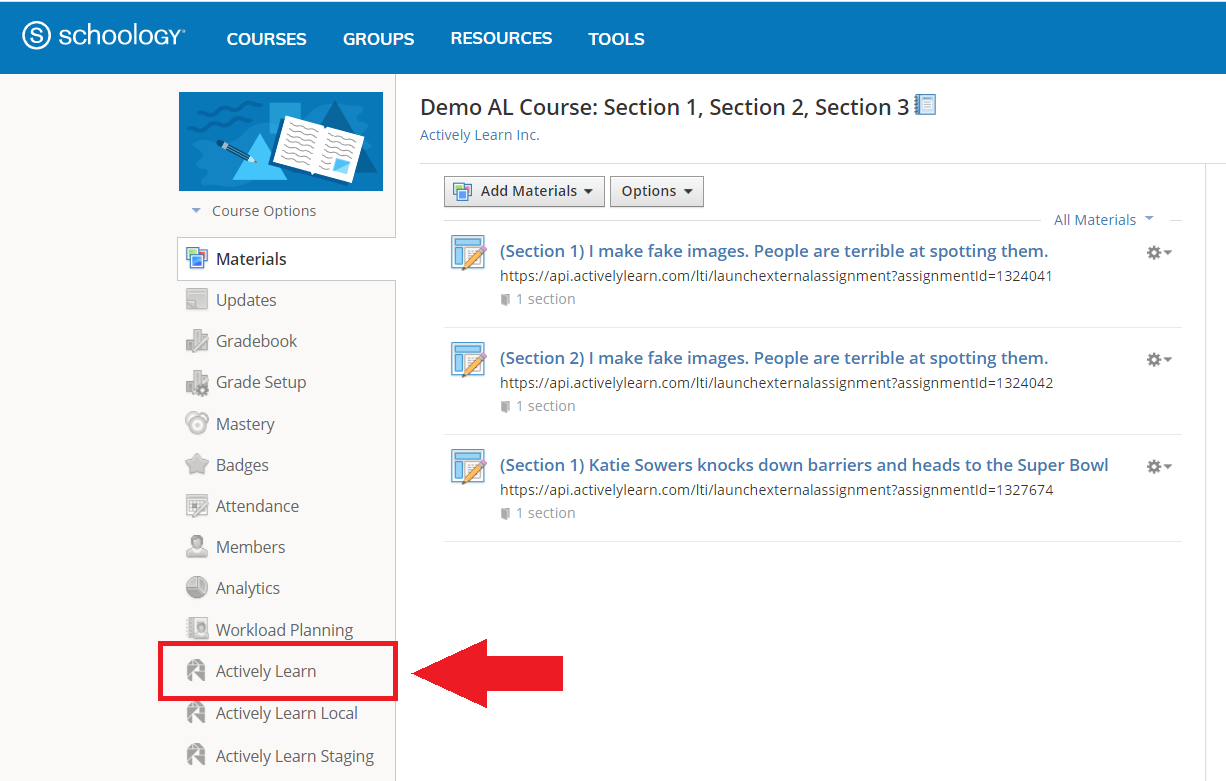Viewport: 1226px width, 781px height.
Task: Expand Course Options
Action: (x=254, y=211)
